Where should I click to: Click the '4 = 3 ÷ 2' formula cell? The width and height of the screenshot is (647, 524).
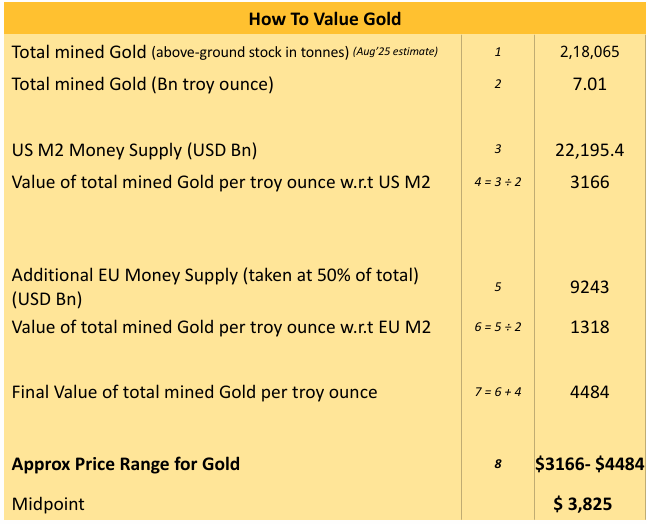[x=497, y=183]
